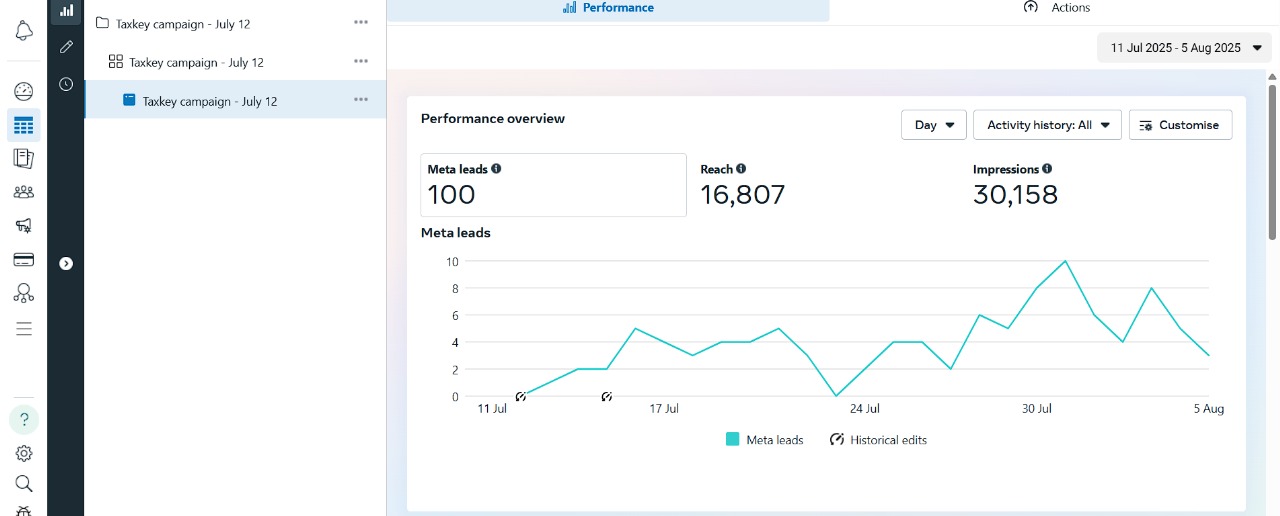Screen dimensions: 1280x516
Task: Open the Day breakdown dropdown
Action: 933,125
